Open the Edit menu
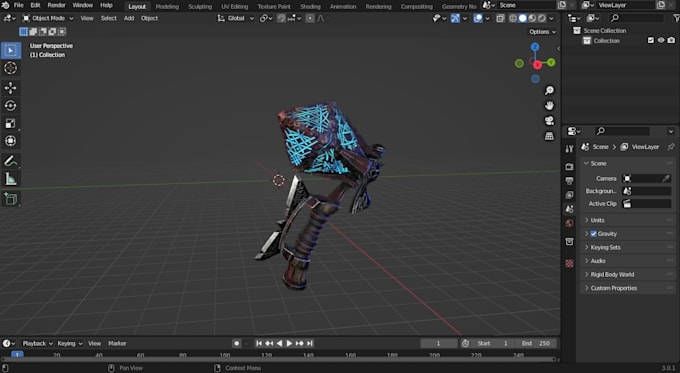 [x=36, y=5]
